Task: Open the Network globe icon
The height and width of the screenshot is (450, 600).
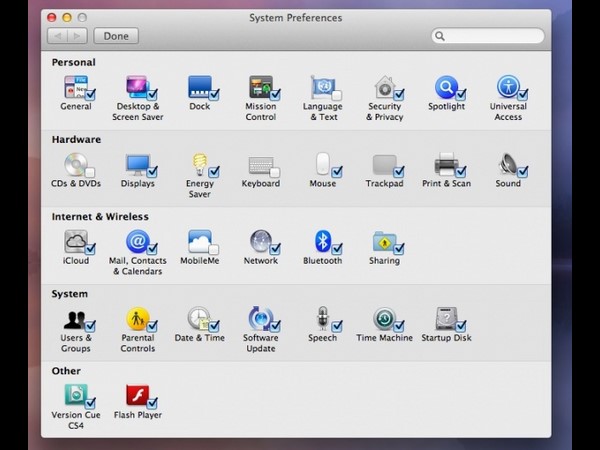Action: coord(261,241)
